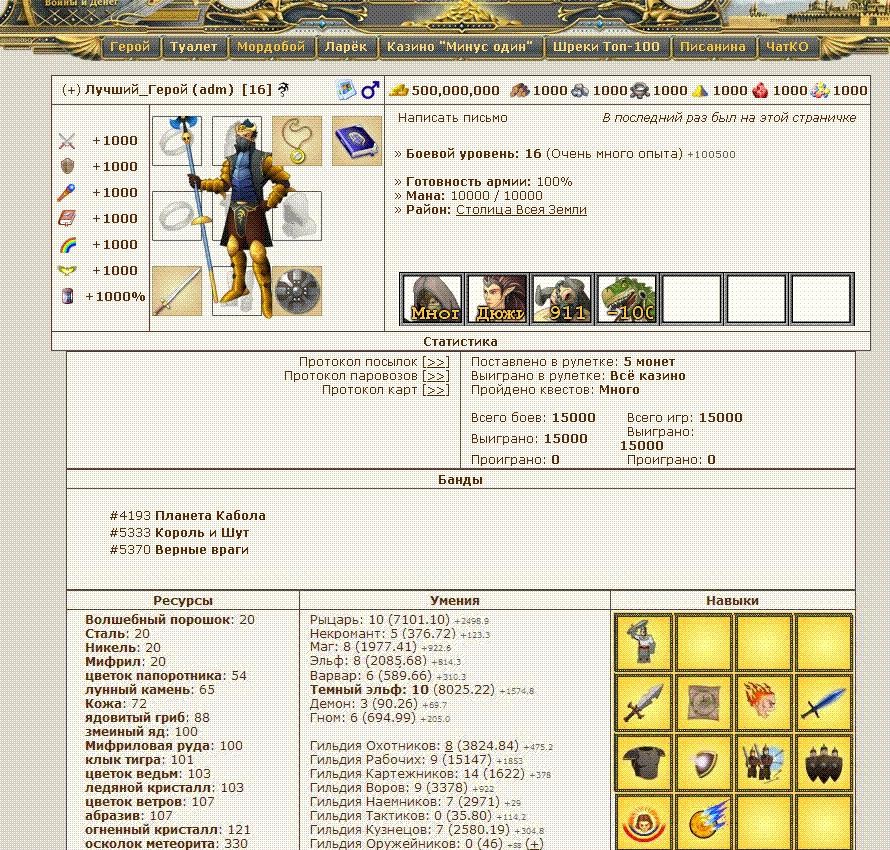This screenshot has height=850, width=890.
Task: Go to the Мордобой menu tab
Action: click(x=271, y=47)
